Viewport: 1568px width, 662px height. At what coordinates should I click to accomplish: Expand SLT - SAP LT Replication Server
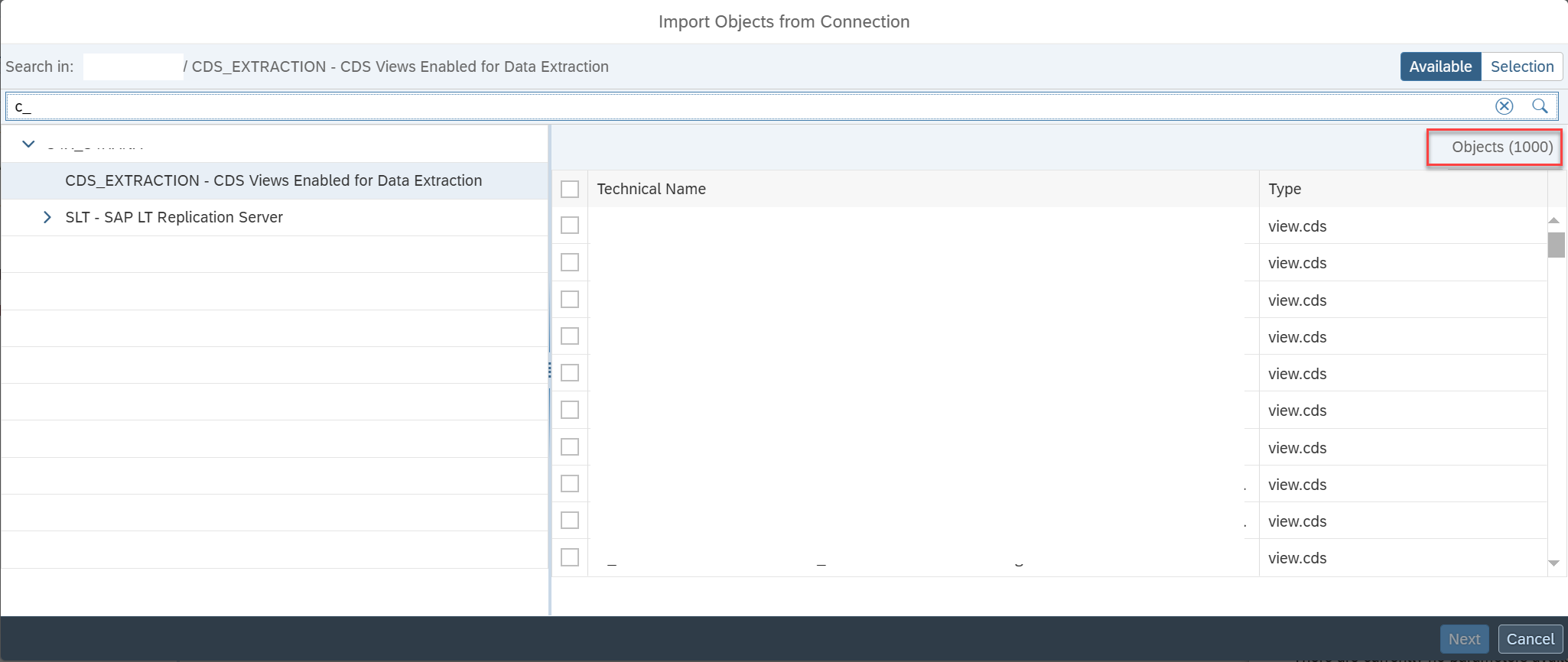[47, 217]
